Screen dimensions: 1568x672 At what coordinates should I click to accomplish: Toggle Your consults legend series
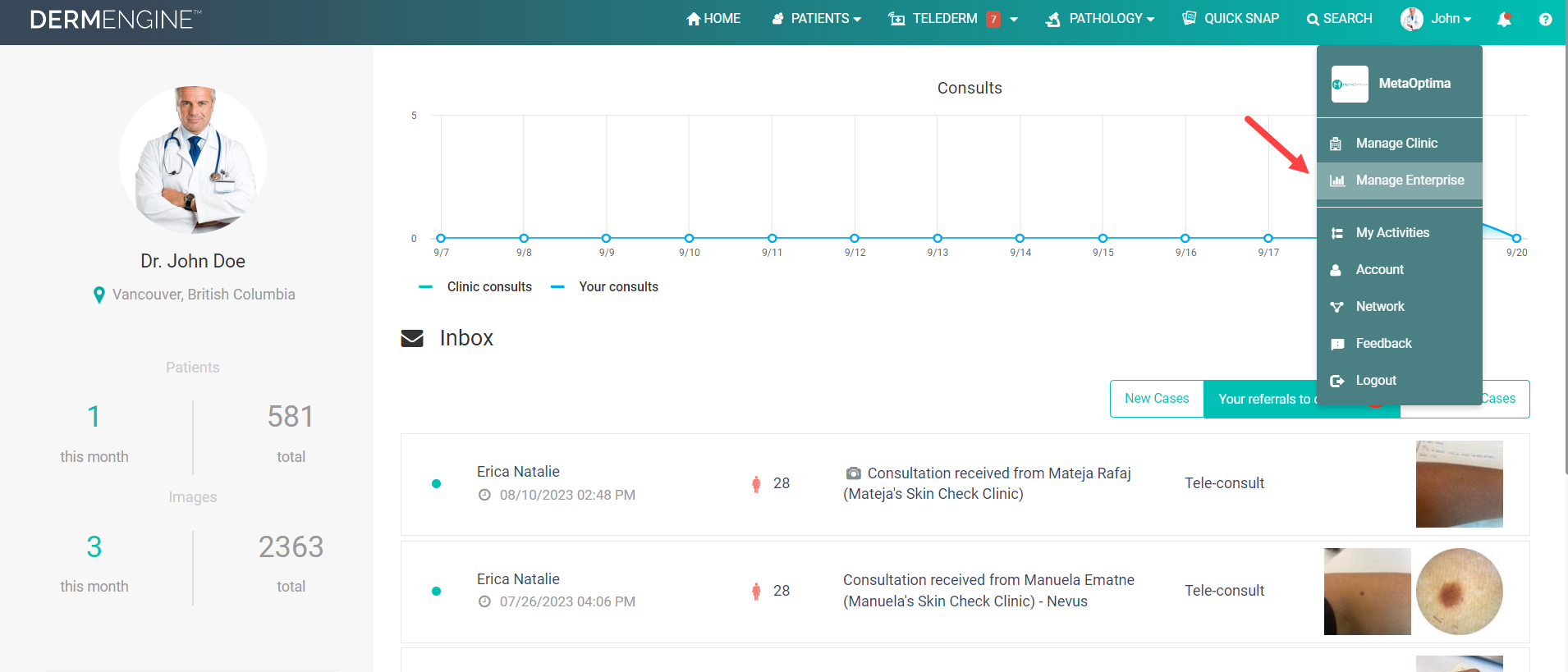[x=604, y=286]
